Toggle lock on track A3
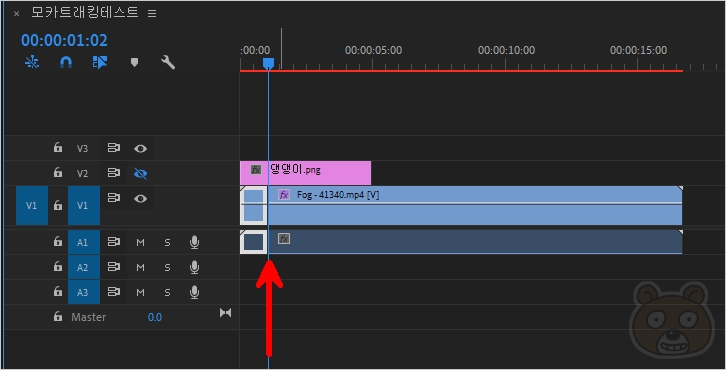Screen dimensions: 726x370 point(57,292)
